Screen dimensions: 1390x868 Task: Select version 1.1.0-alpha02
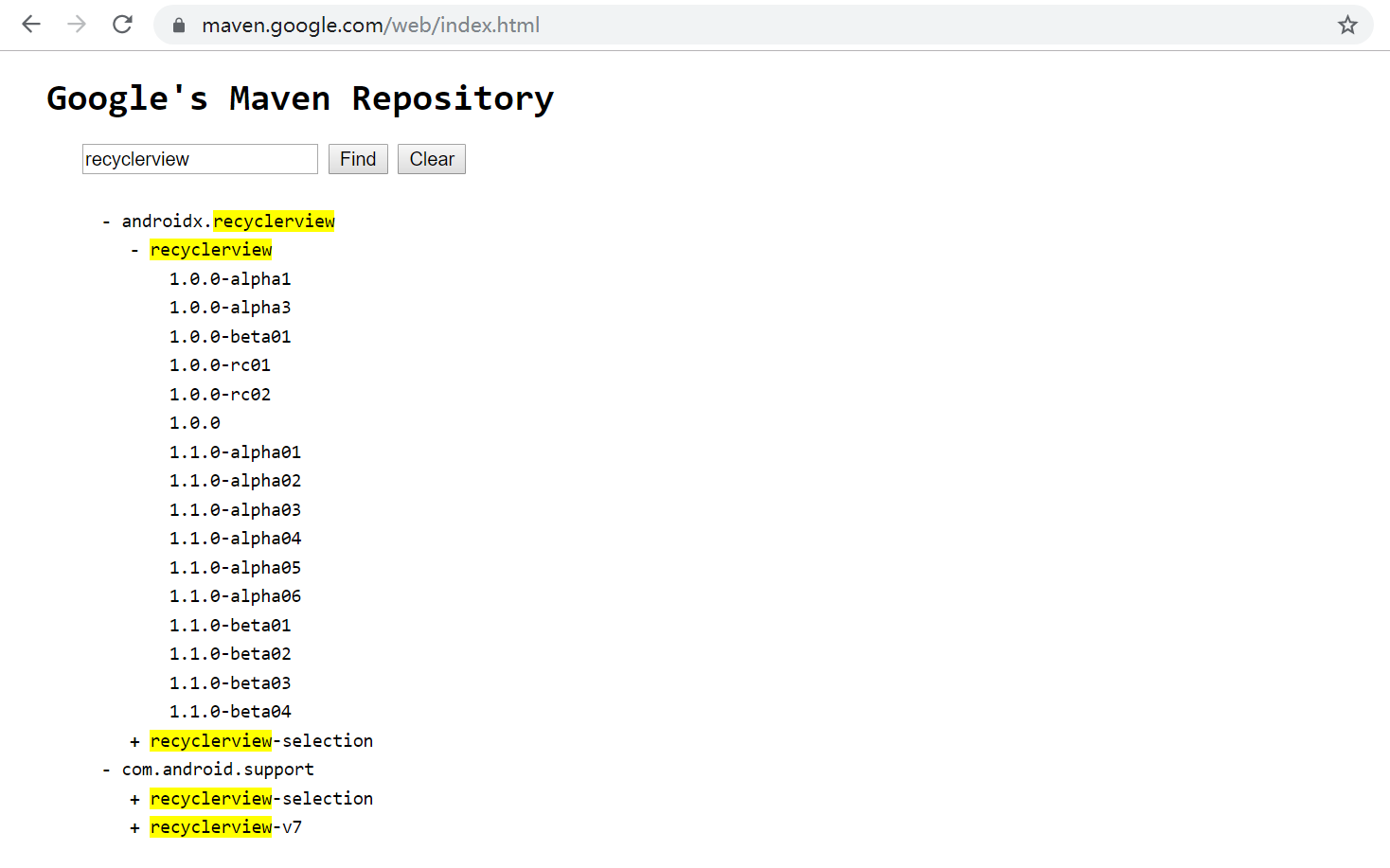coord(235,481)
